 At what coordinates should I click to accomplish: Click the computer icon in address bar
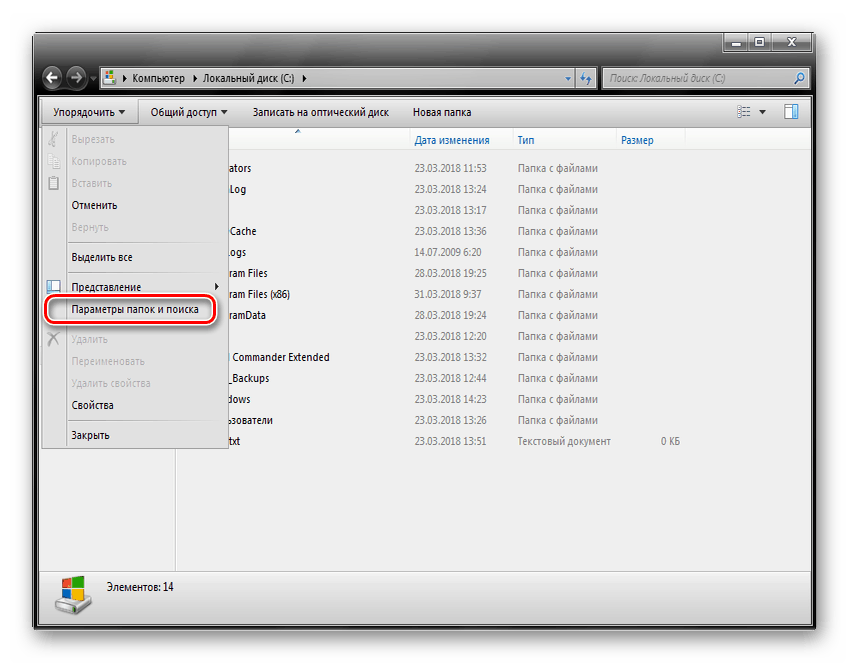(121, 78)
